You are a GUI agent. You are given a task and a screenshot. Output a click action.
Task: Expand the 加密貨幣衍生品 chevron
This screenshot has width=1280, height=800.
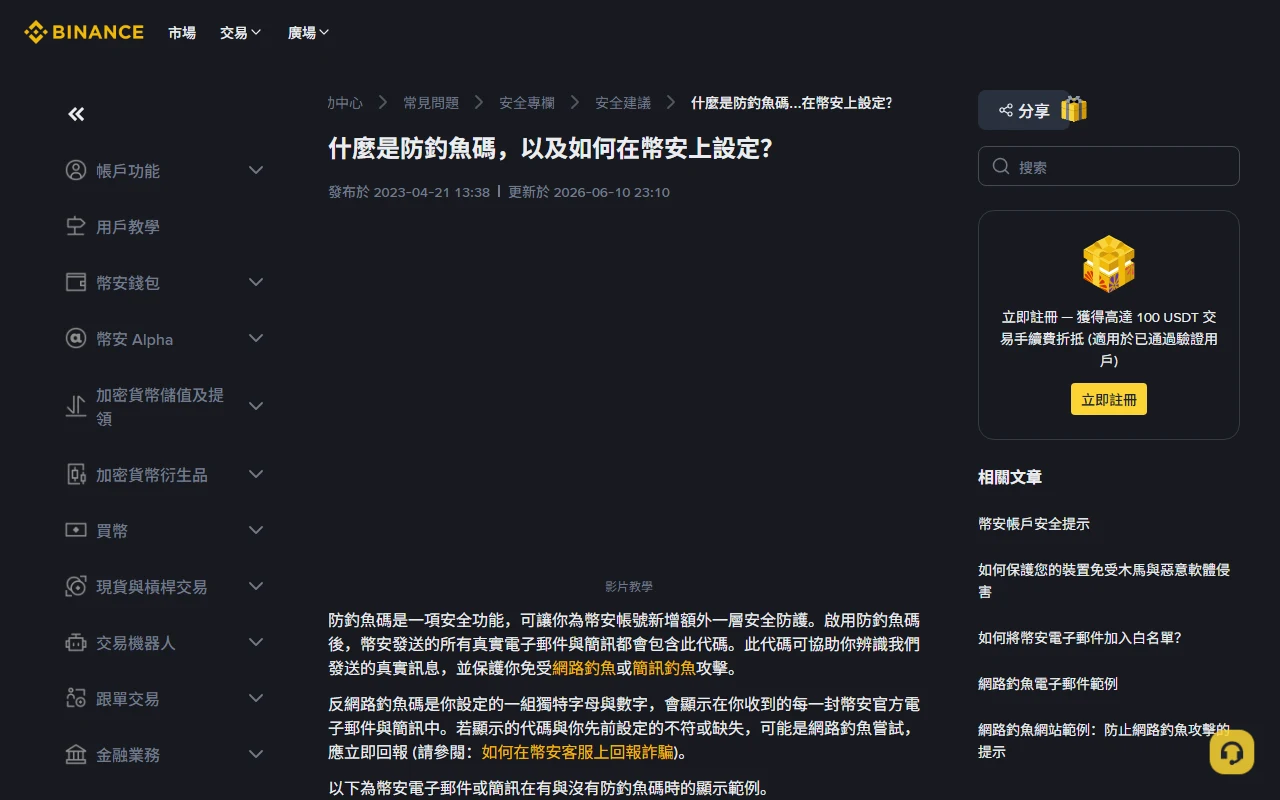tap(256, 474)
